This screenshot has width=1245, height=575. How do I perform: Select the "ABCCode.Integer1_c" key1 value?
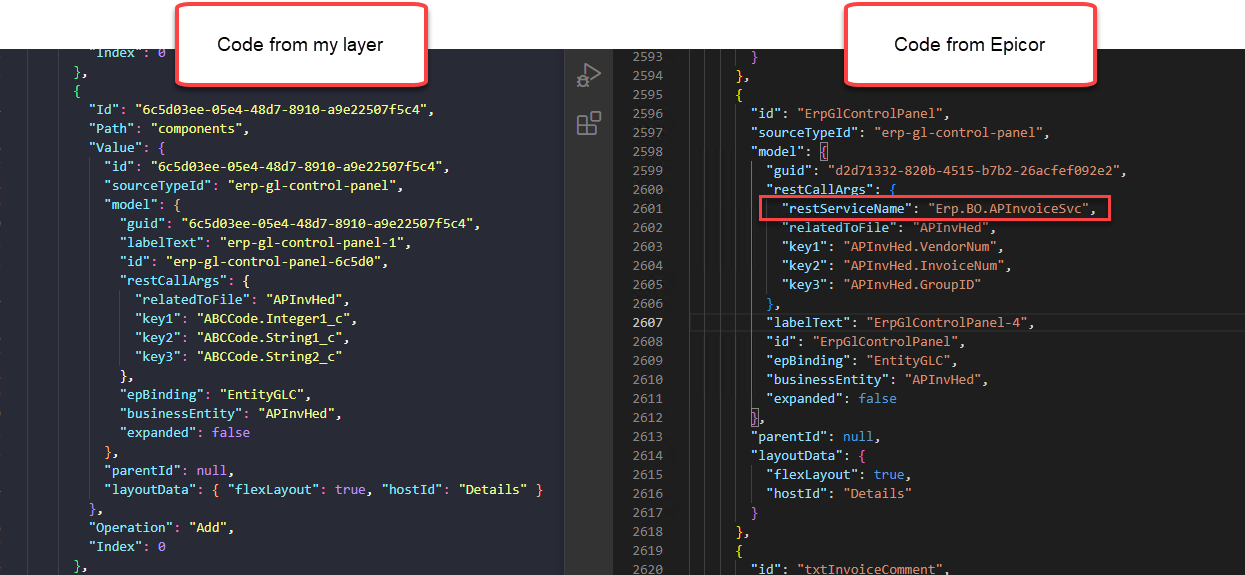pyautogui.click(x=276, y=319)
